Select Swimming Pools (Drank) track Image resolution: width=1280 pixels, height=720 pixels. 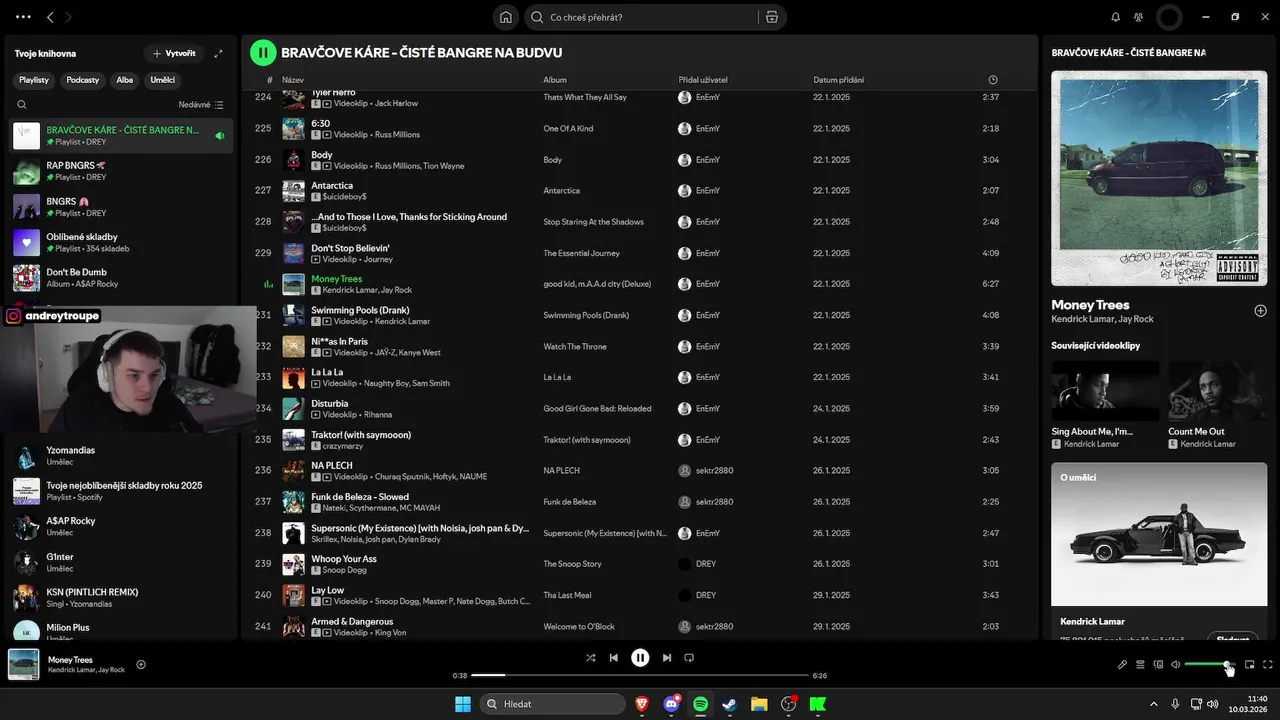click(638, 315)
